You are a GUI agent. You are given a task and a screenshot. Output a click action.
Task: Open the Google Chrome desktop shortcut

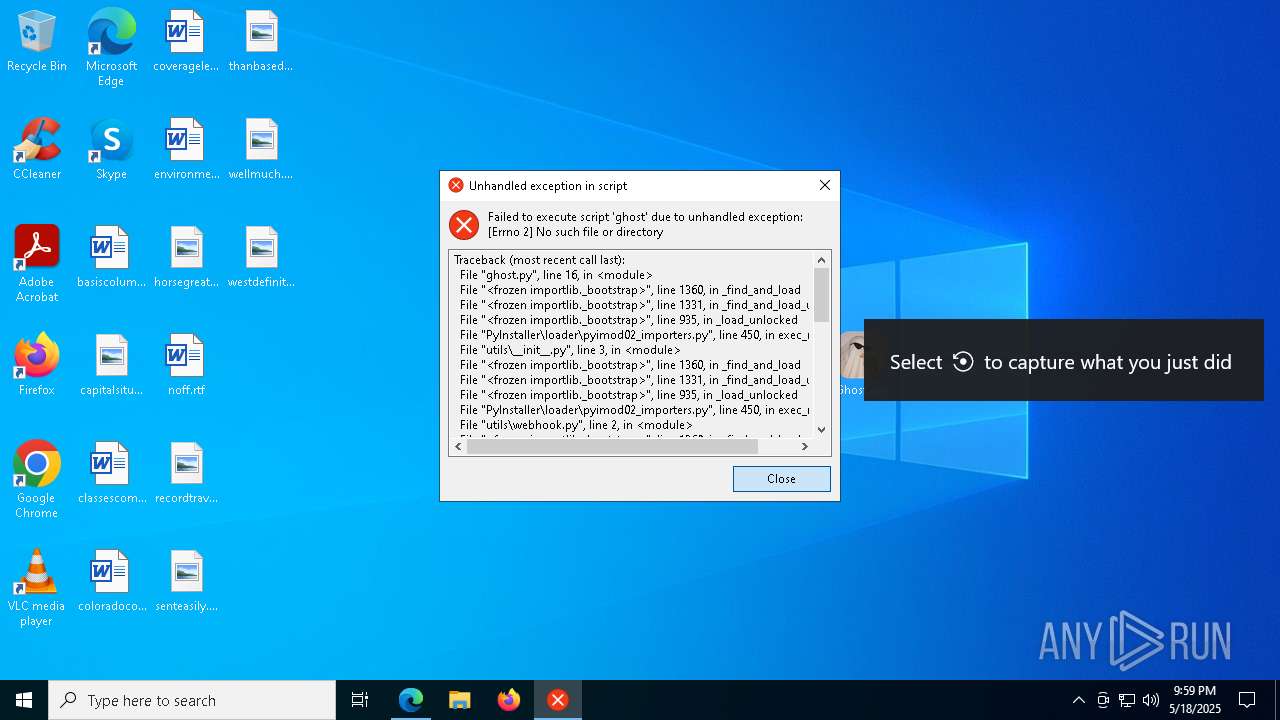[x=37, y=480]
